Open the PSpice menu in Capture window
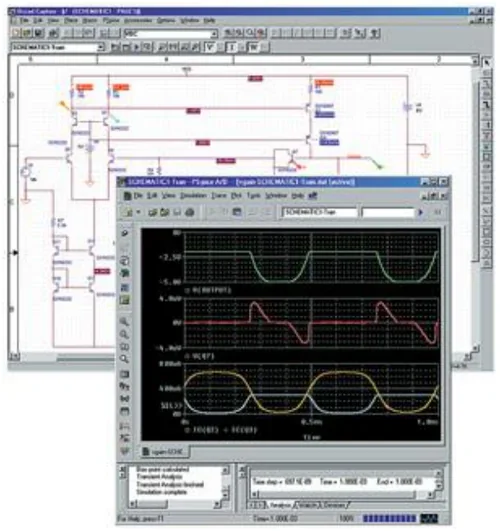Screen dimensions: 500x531 [x=111, y=20]
